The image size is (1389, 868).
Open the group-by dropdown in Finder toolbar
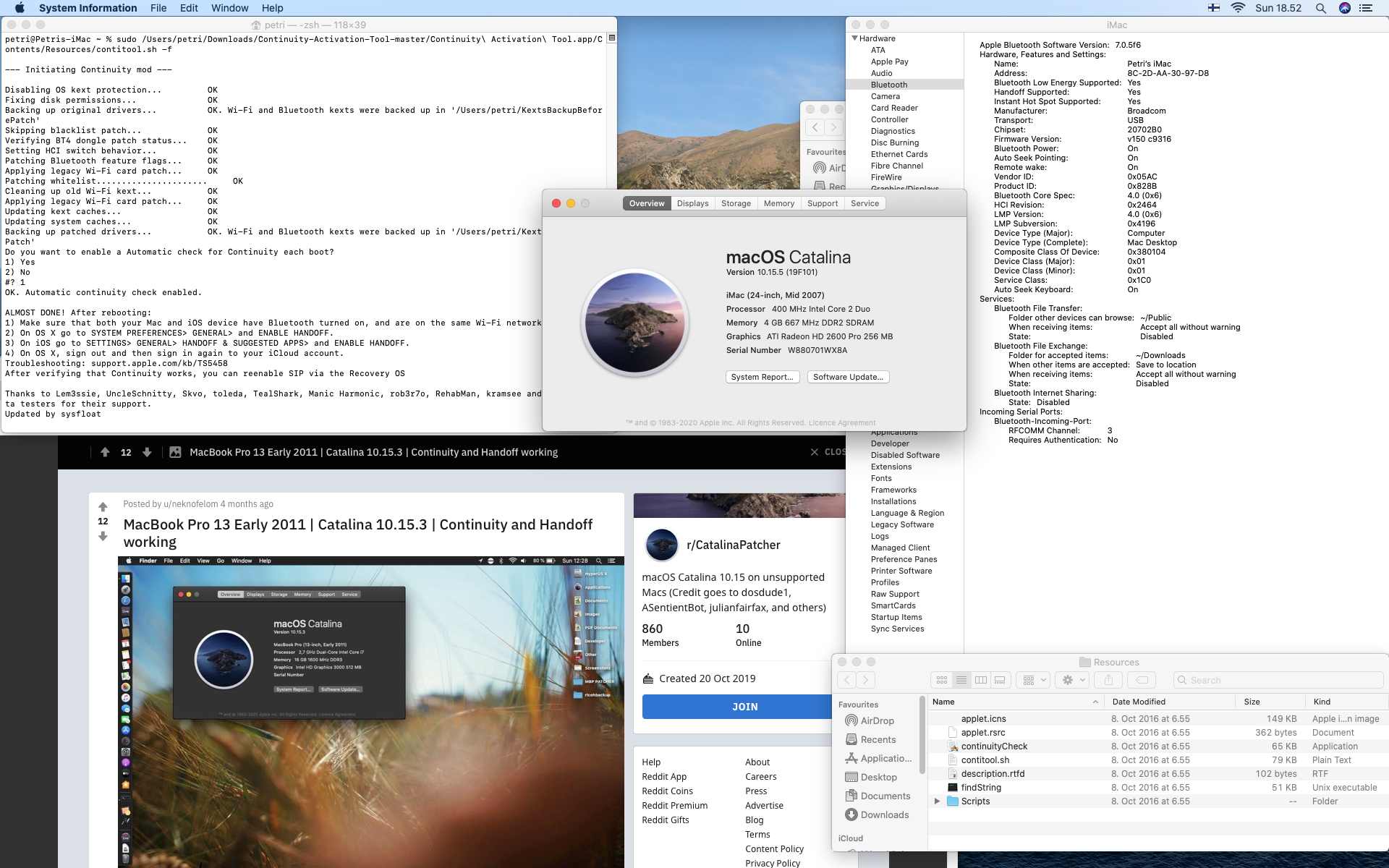1032,680
